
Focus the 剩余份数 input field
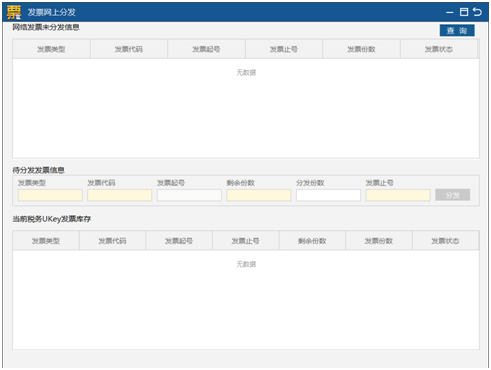(259, 195)
